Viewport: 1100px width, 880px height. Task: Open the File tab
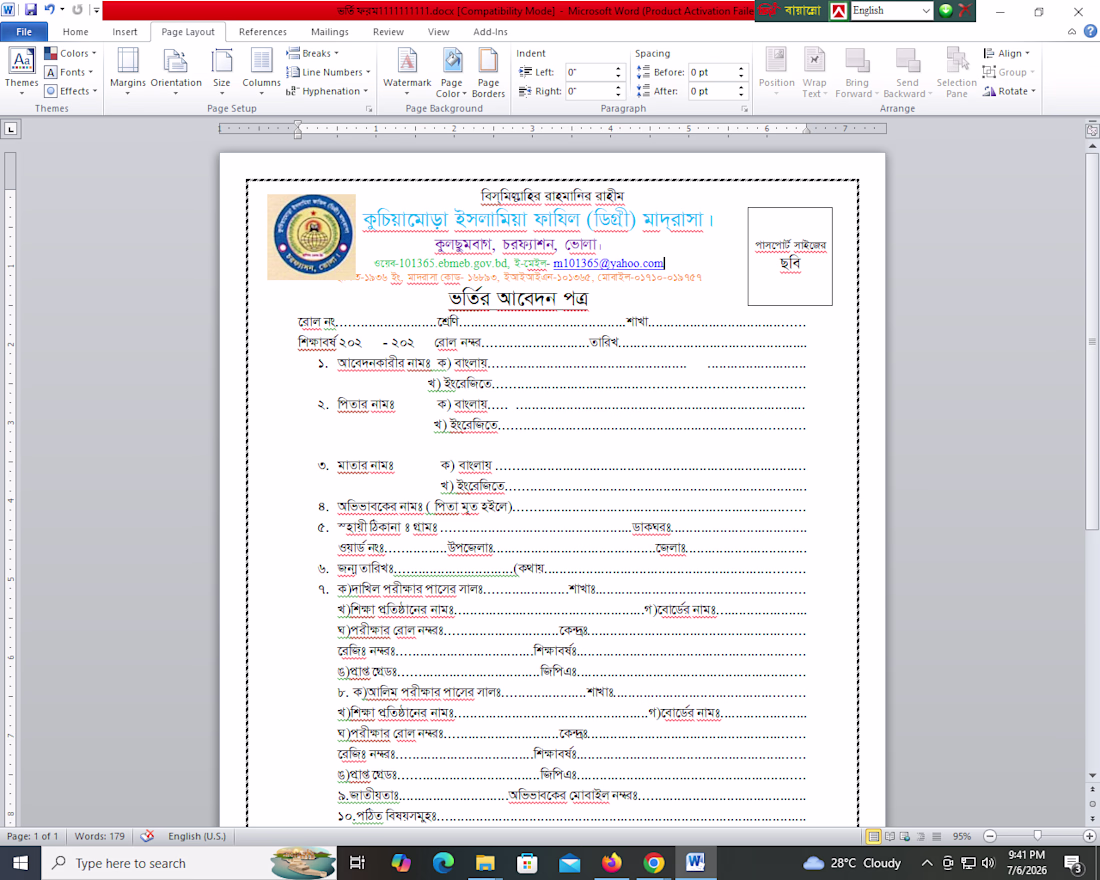[24, 32]
